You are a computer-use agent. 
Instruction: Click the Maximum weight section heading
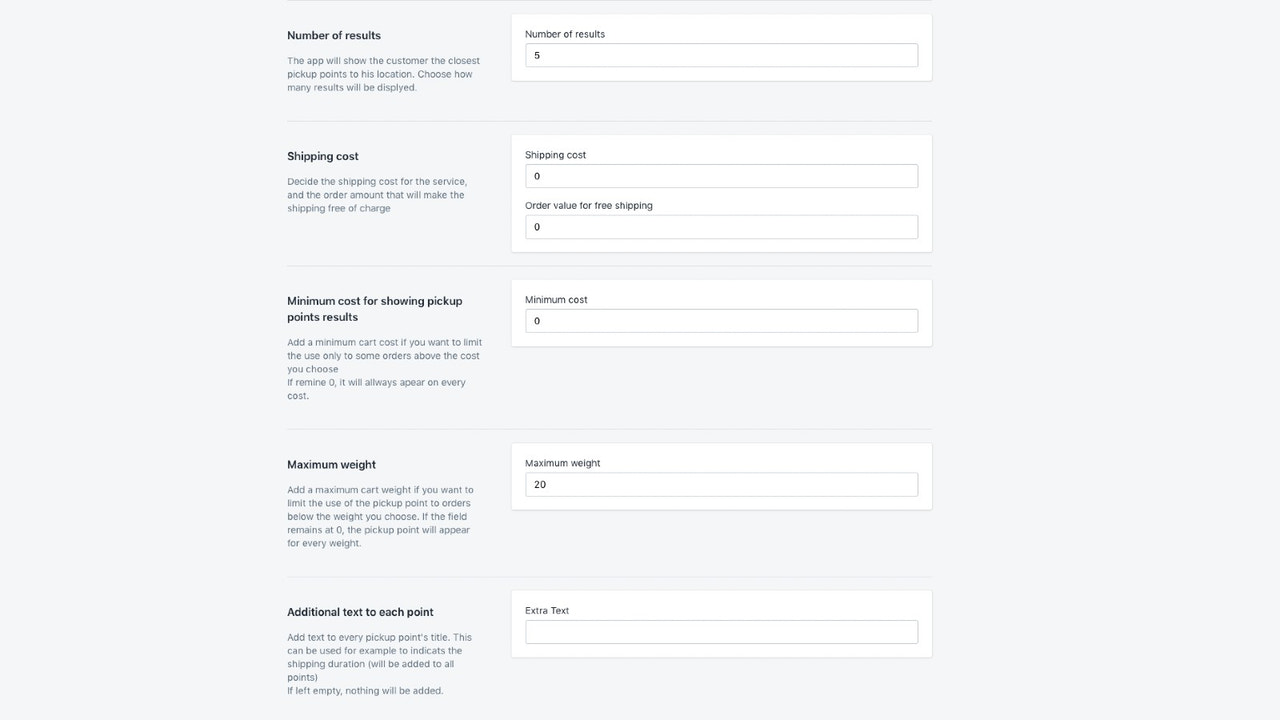click(x=331, y=464)
